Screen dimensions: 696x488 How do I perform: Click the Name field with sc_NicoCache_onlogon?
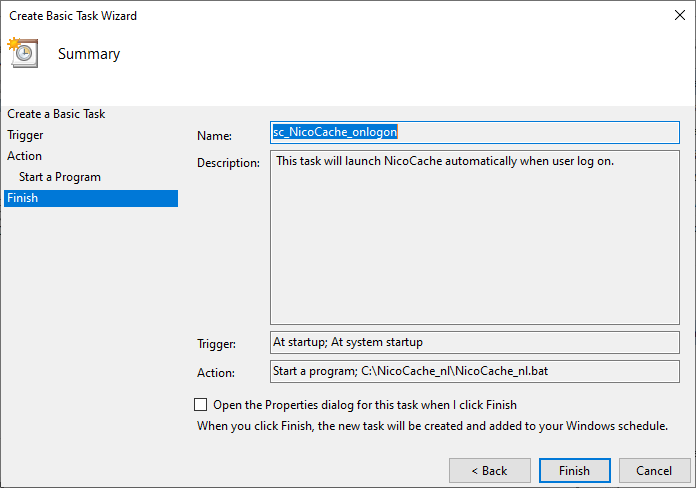(x=475, y=132)
